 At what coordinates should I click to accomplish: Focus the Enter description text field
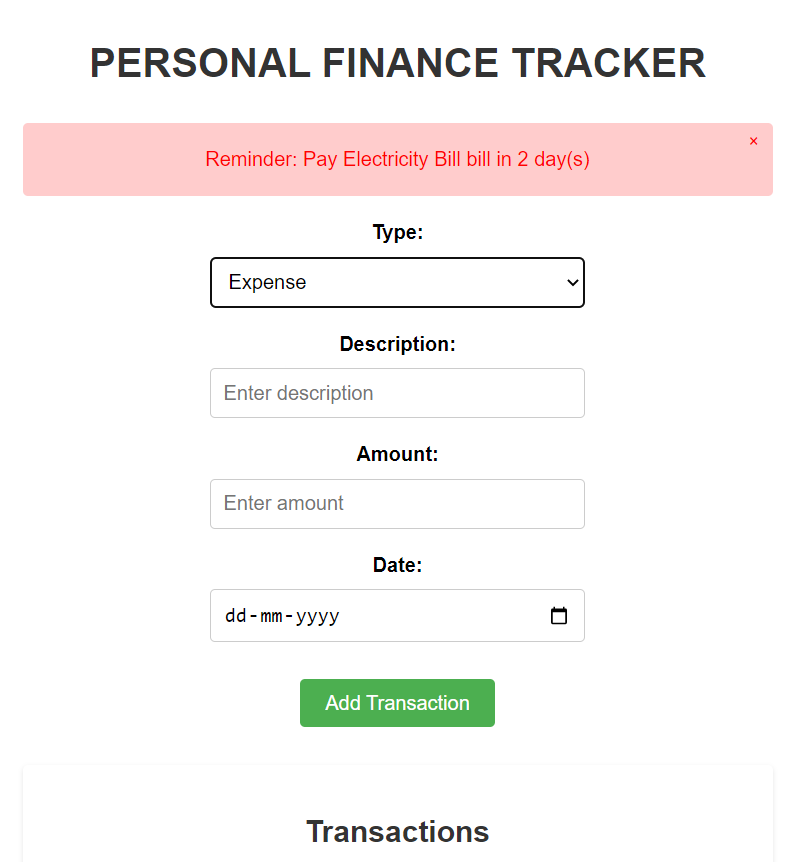[x=397, y=392]
